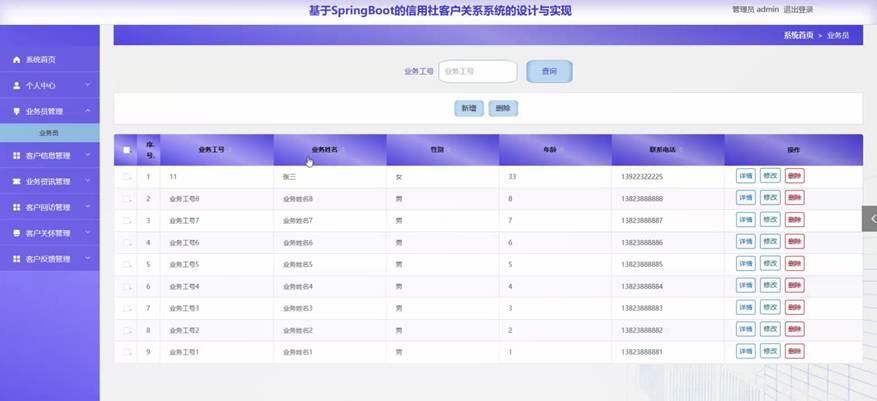877x401 pixels.
Task: Click the ticket icon beside 业务资讯管理
Action: (16, 181)
